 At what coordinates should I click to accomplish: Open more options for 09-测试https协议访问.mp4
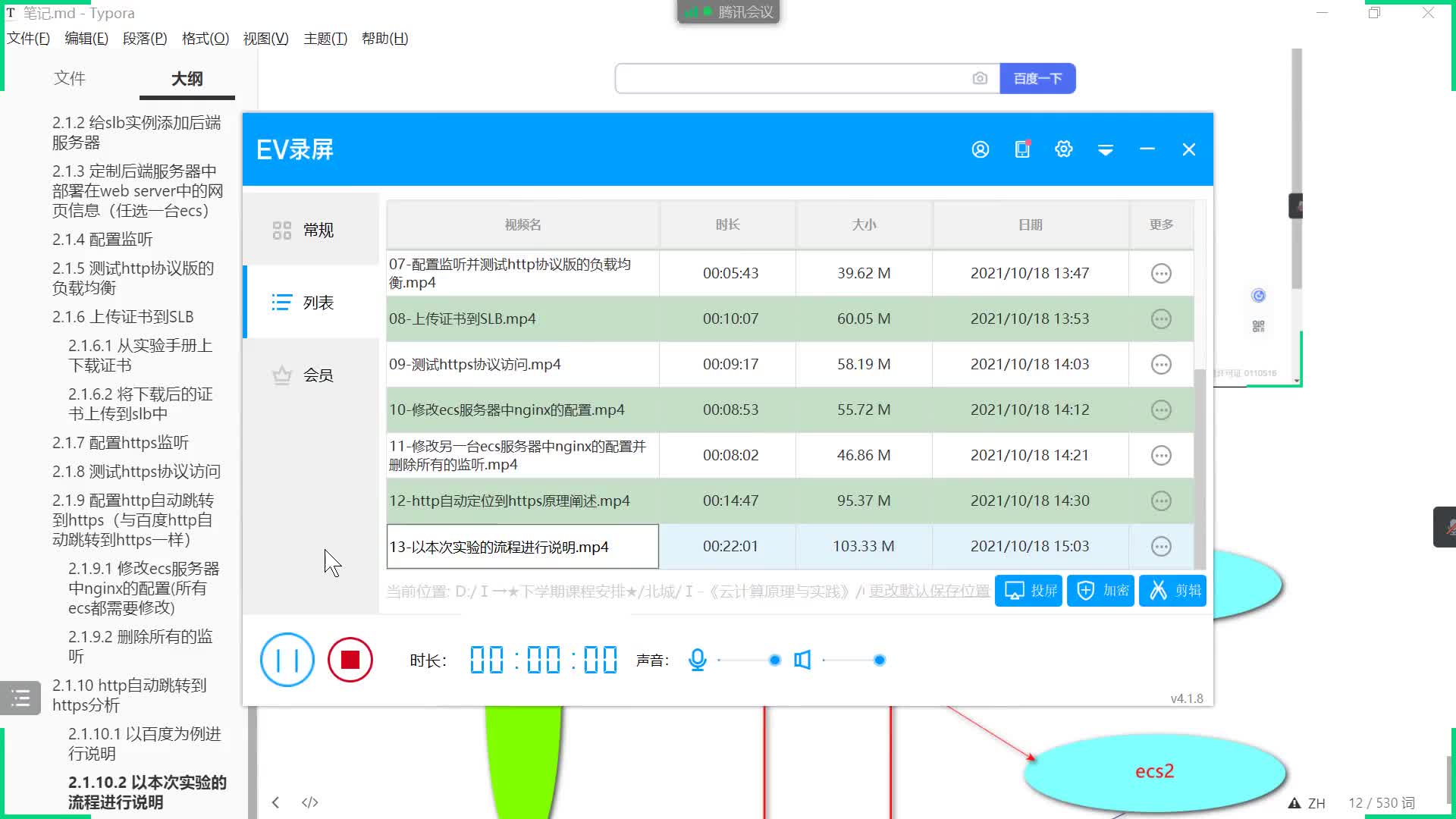[x=1161, y=364]
